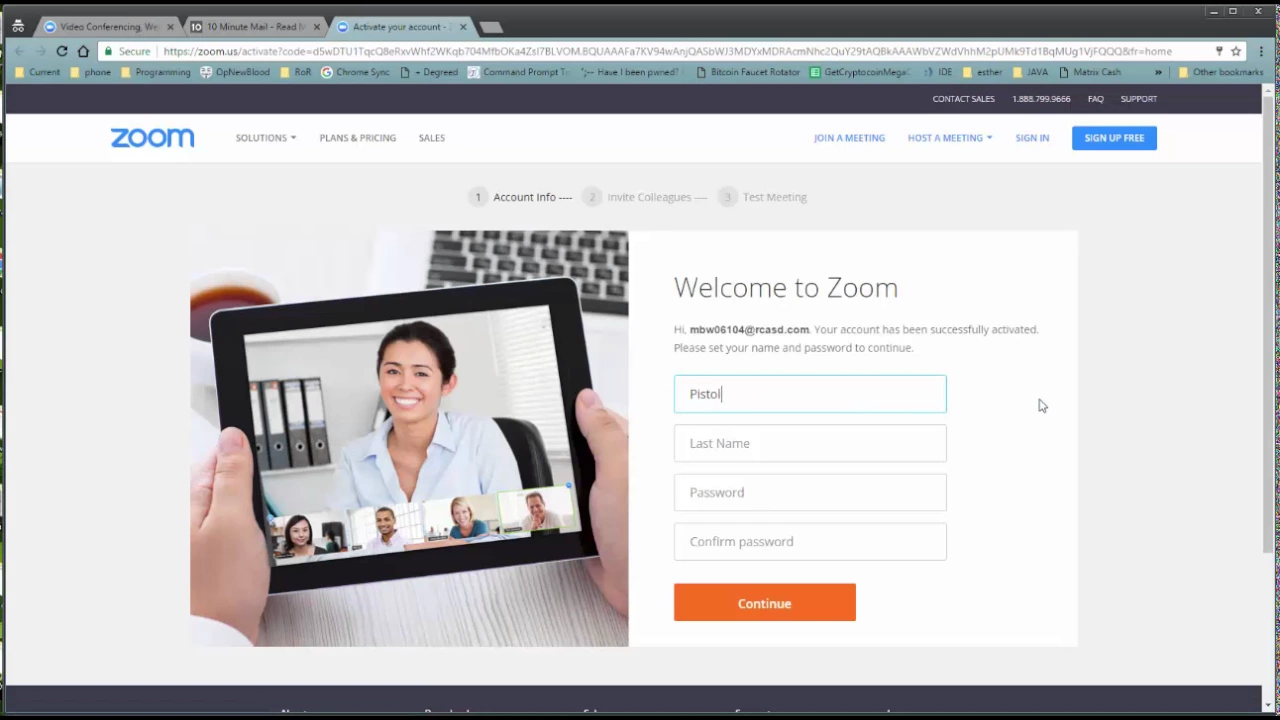Click Sign Up Free button

point(1114,138)
